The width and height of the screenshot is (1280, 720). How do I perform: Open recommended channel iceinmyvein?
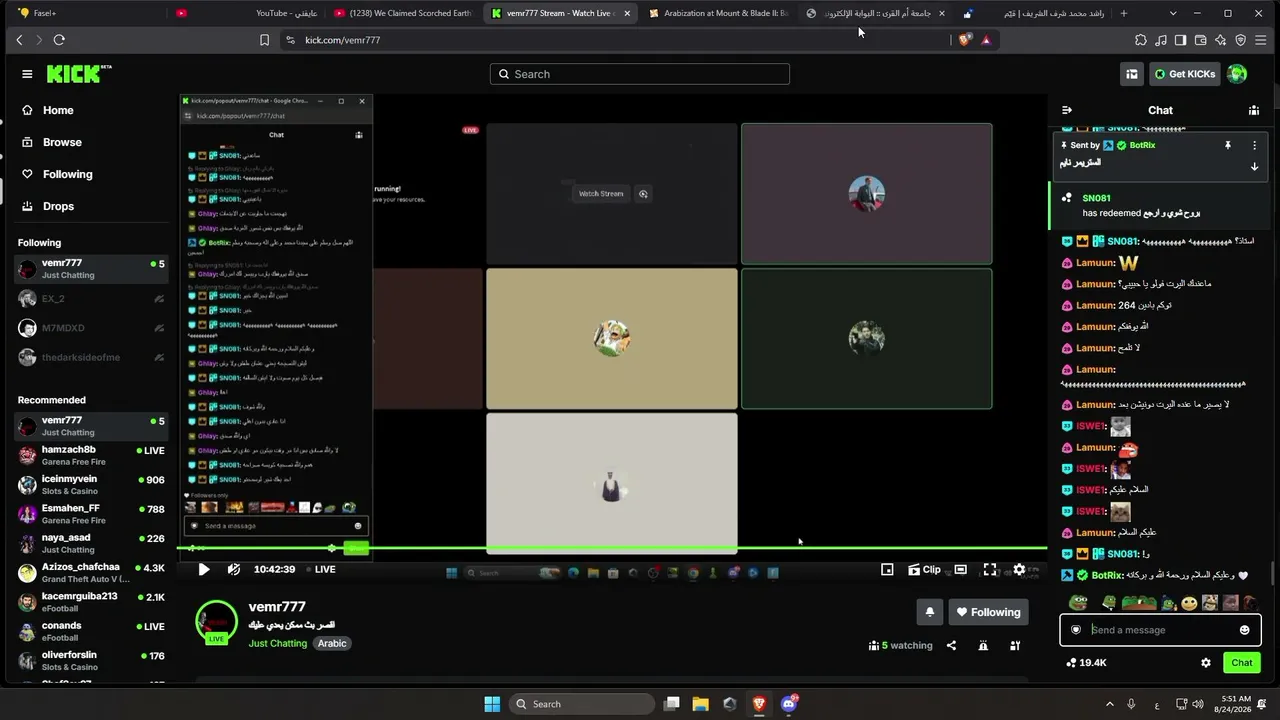click(x=91, y=485)
